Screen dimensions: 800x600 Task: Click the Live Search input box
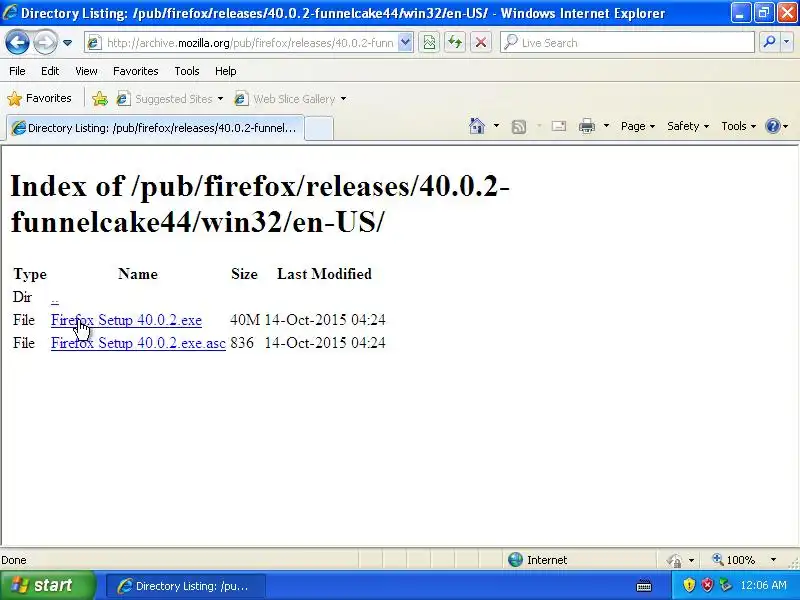click(628, 43)
